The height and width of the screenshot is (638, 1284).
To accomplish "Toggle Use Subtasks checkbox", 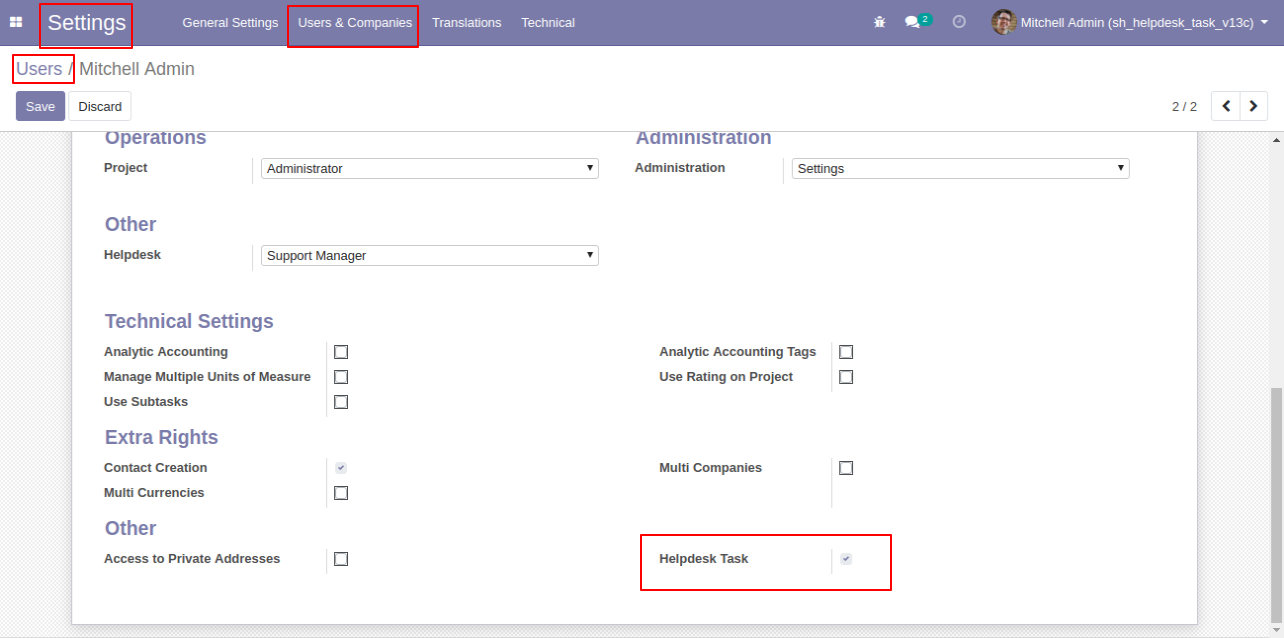I will (341, 402).
